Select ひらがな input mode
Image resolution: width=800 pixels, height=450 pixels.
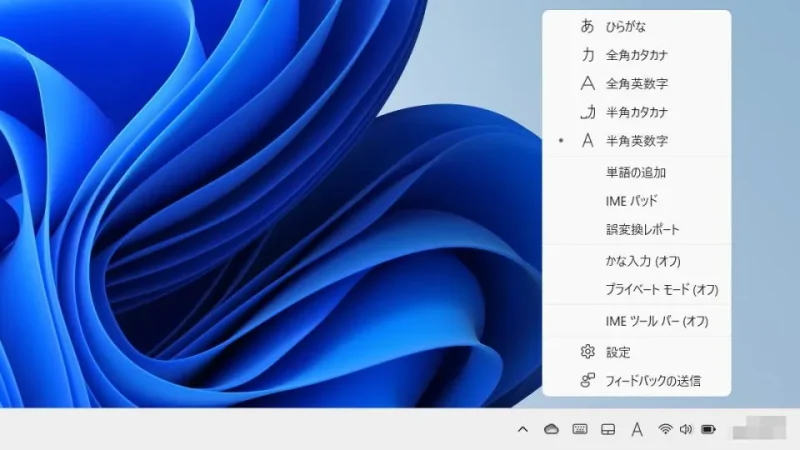tap(626, 26)
